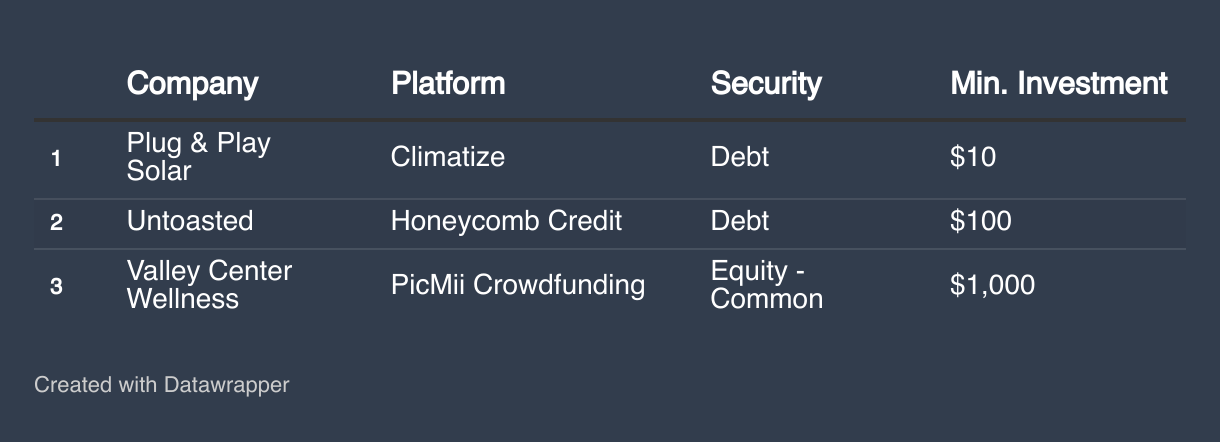Click the Equity - Common security cell
Screen dimensions: 1220x442
[x=767, y=285]
